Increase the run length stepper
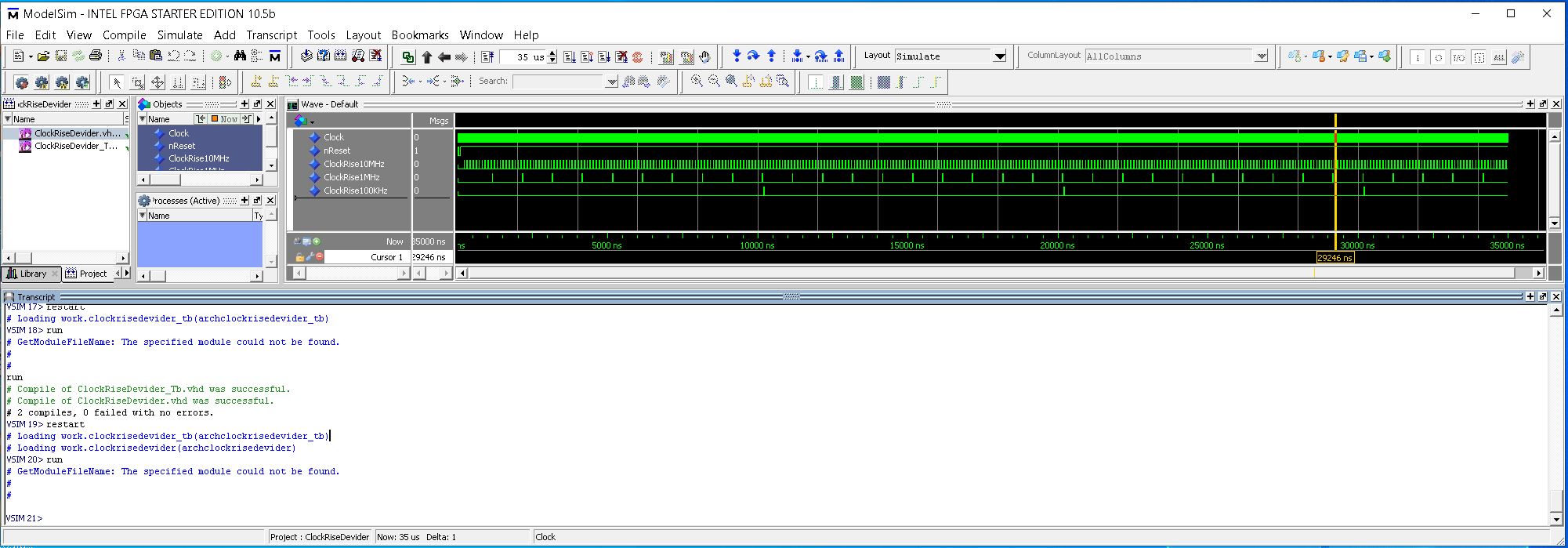 pyautogui.click(x=552, y=53)
